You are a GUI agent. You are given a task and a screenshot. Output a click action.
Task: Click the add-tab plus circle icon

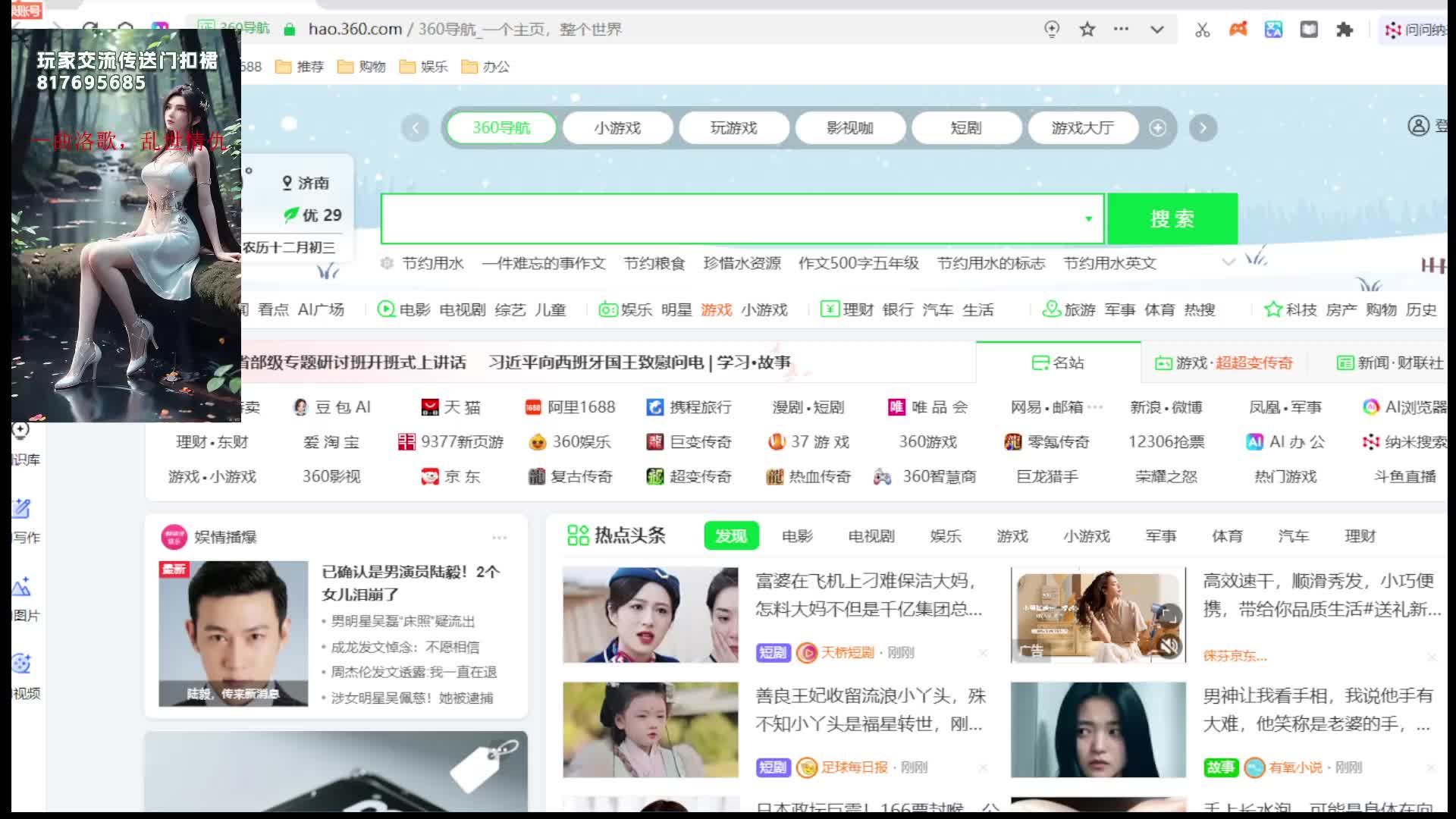pyautogui.click(x=1157, y=128)
